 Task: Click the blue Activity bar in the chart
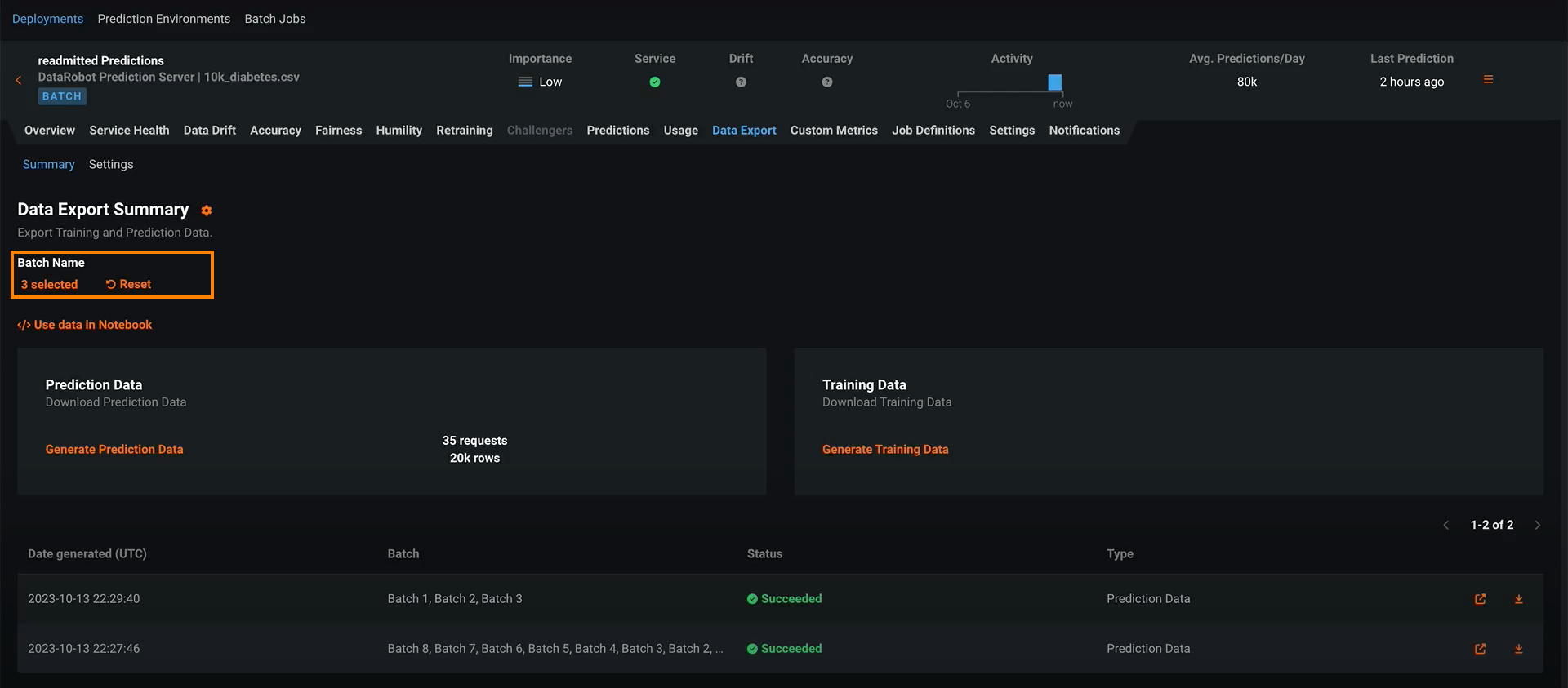click(1054, 82)
